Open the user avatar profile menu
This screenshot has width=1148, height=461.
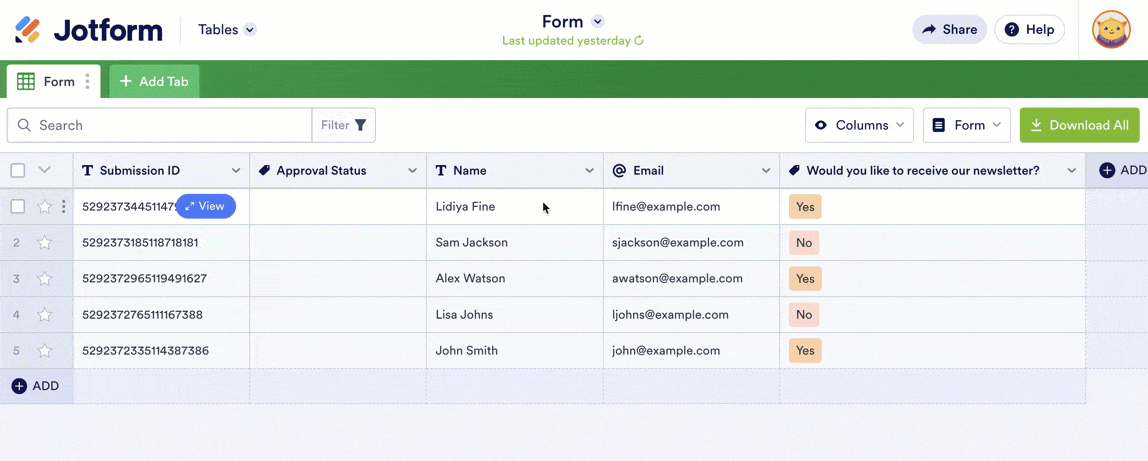click(1111, 30)
